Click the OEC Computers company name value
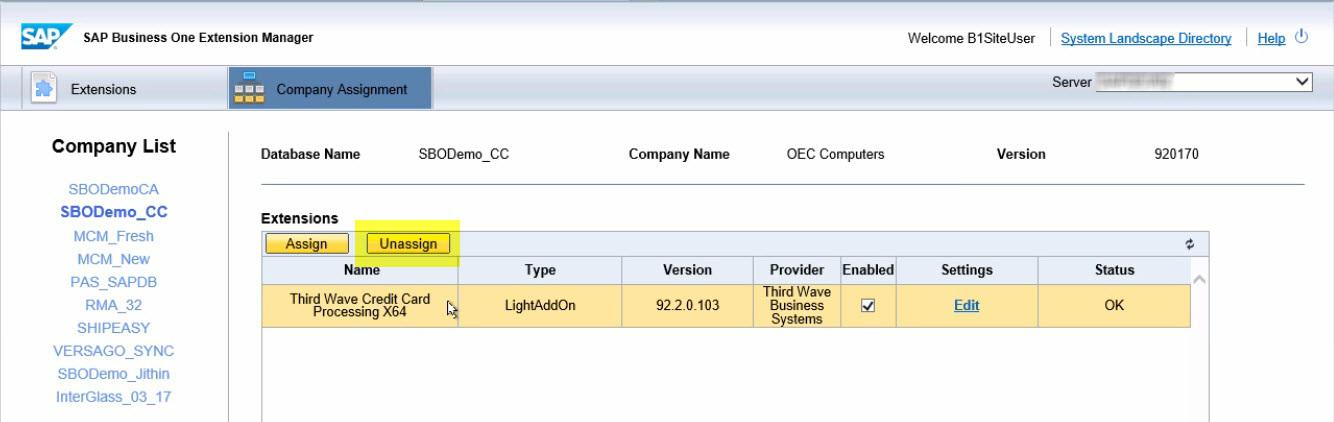The image size is (1334, 422). point(836,154)
